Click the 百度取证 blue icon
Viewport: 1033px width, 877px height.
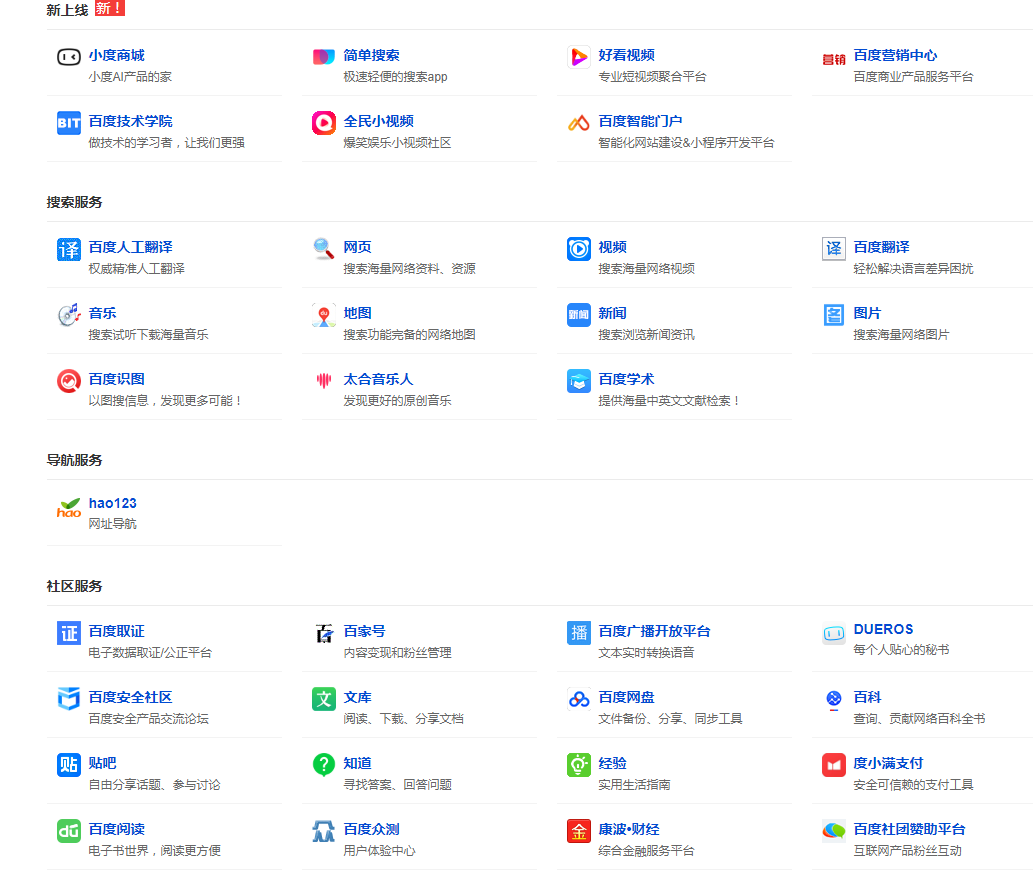(x=69, y=633)
